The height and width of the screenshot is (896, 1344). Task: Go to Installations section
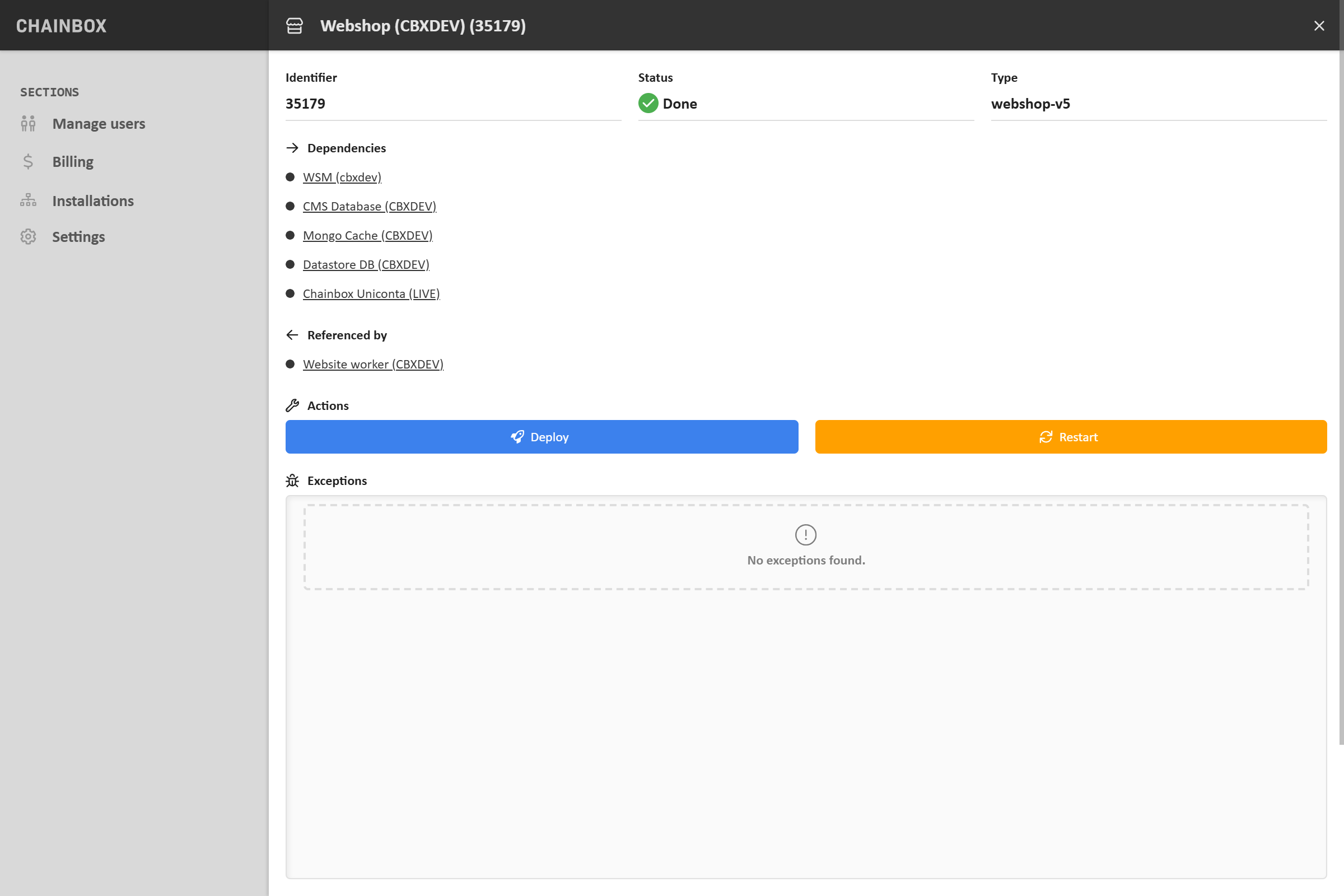point(92,200)
